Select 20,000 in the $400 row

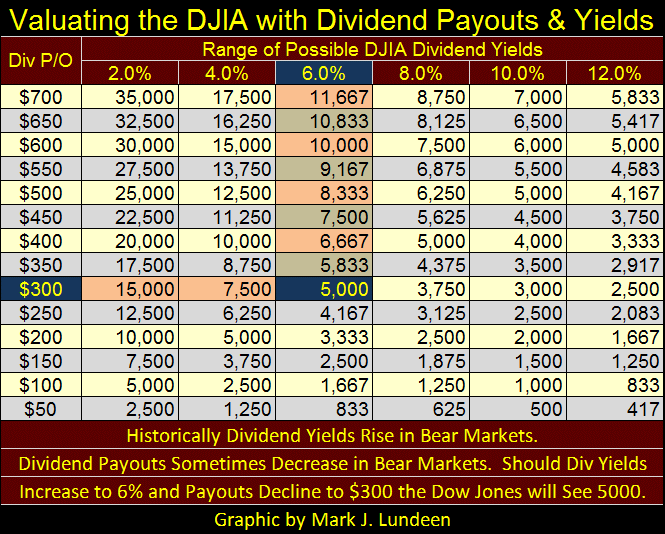click(x=130, y=240)
